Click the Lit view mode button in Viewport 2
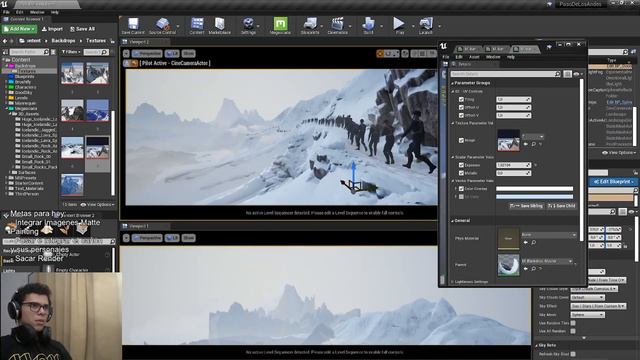The height and width of the screenshot is (360, 640). point(172,53)
